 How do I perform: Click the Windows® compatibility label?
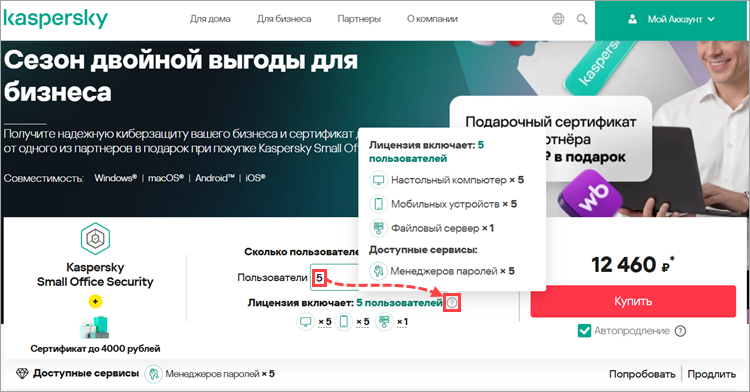click(115, 178)
